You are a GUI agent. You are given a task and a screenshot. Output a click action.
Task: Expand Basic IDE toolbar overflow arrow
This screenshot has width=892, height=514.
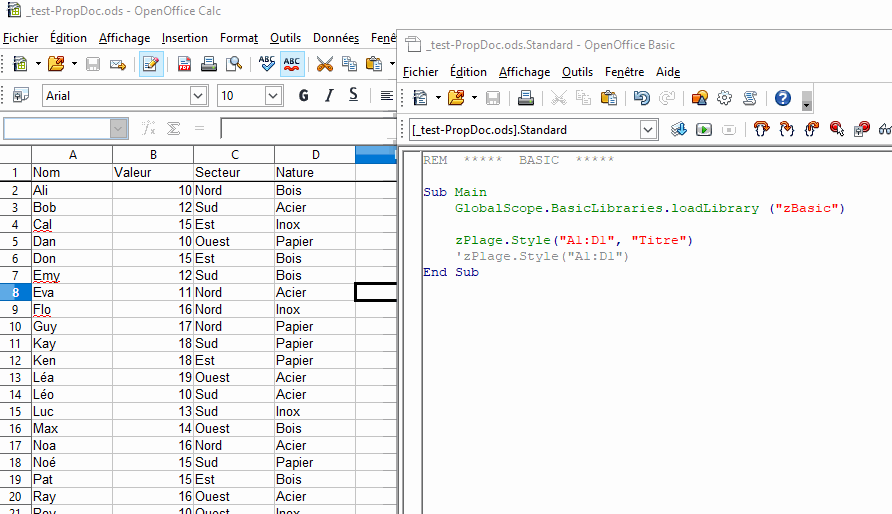[x=806, y=99]
